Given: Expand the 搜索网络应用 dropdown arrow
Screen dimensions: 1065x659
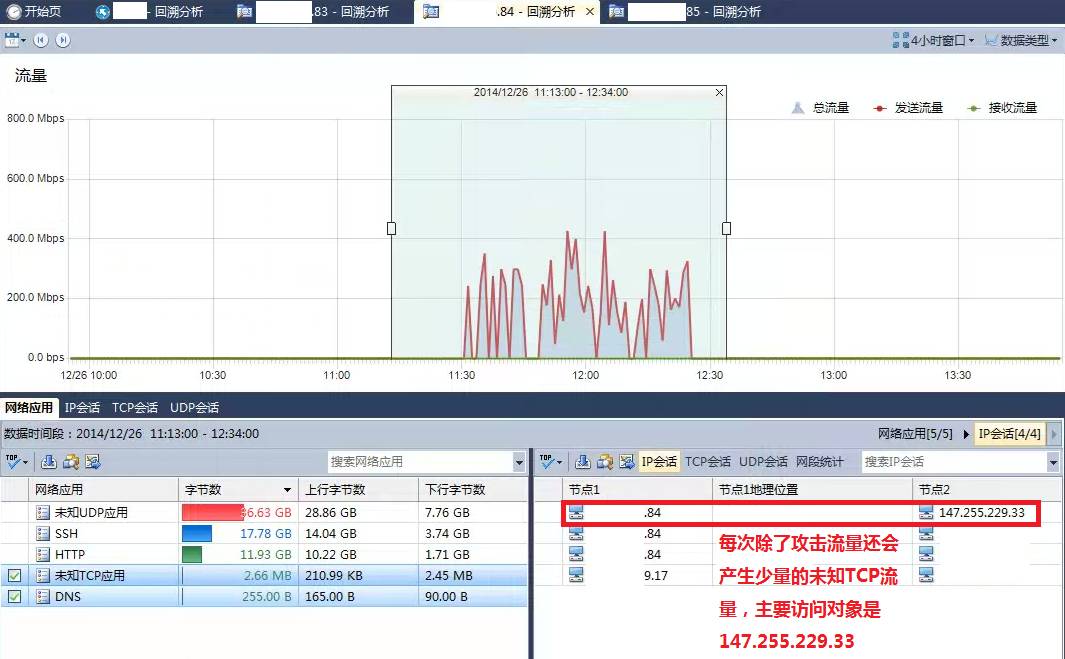Looking at the screenshot, I should coord(520,463).
